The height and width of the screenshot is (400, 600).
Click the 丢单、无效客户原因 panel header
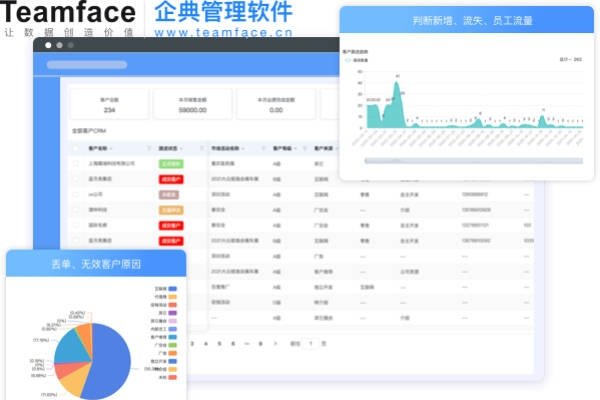point(96,264)
